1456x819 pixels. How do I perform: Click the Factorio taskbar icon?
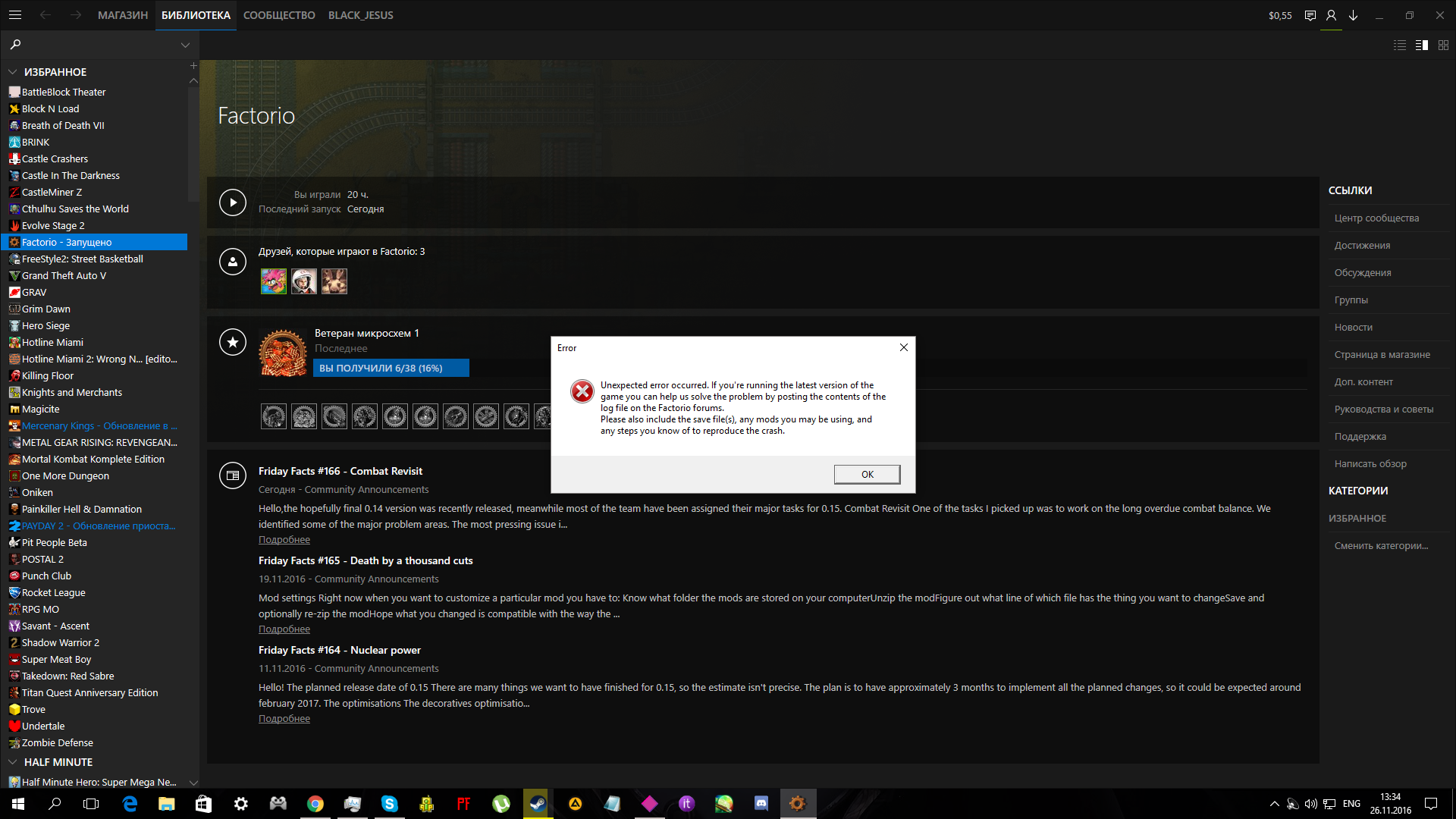click(x=797, y=804)
